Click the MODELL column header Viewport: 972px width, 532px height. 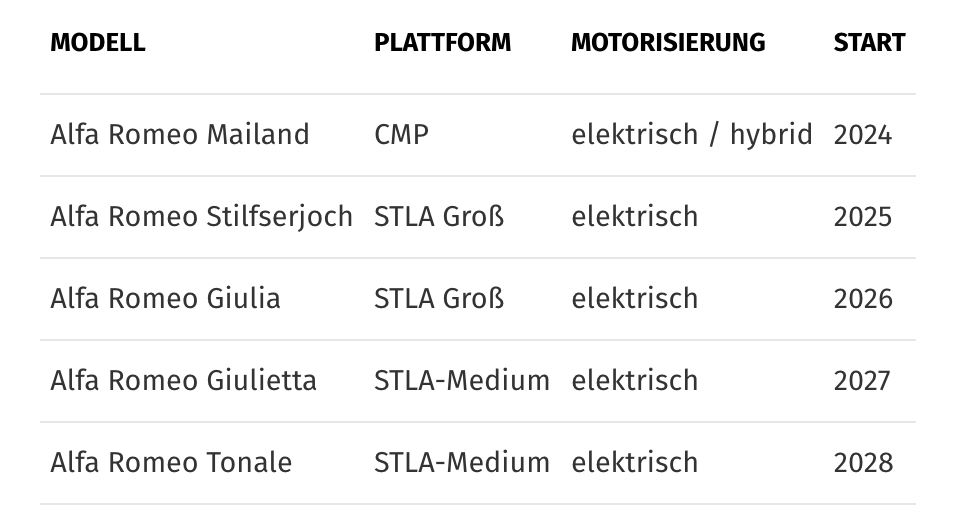[97, 43]
